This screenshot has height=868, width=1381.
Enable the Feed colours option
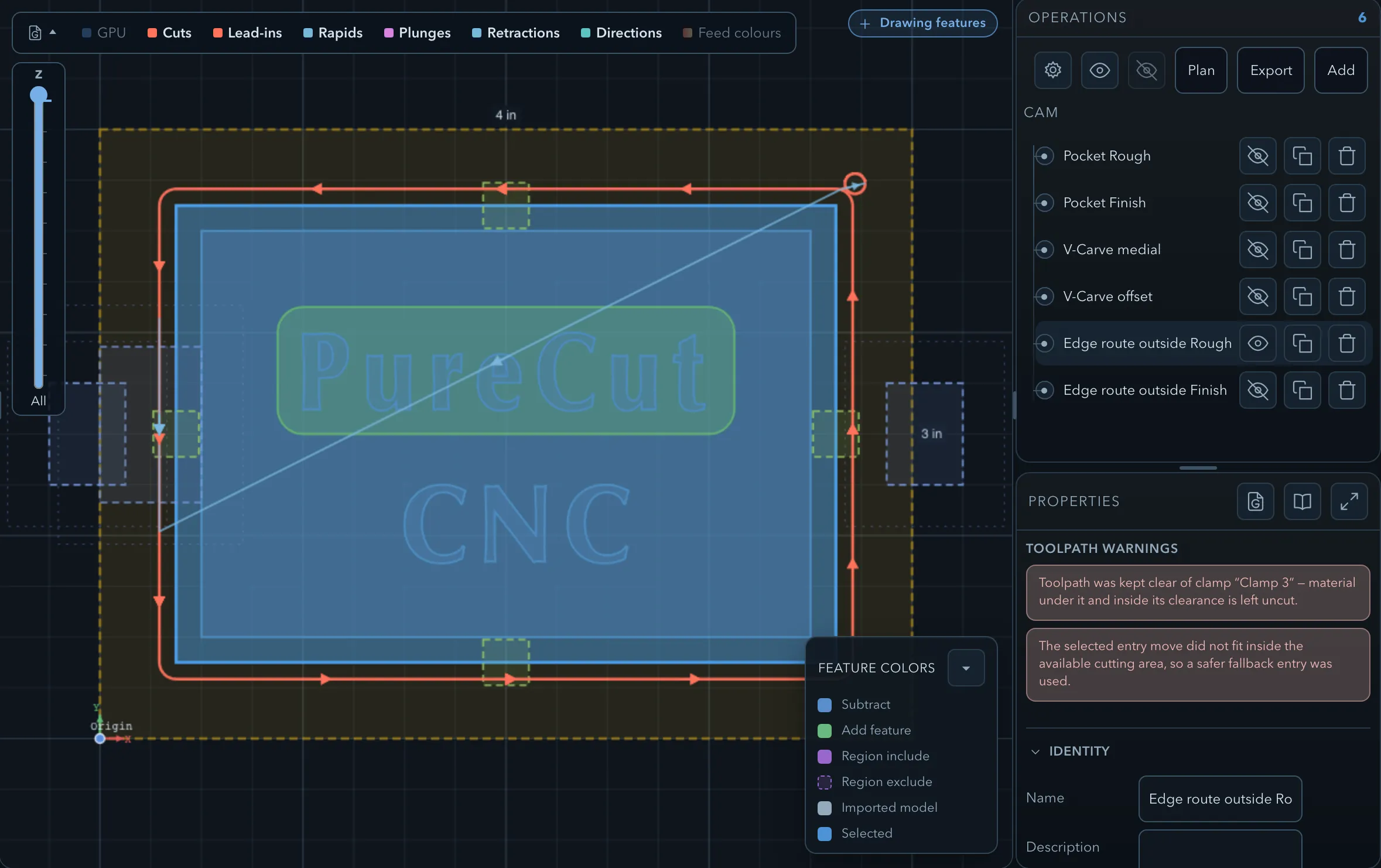pos(732,33)
